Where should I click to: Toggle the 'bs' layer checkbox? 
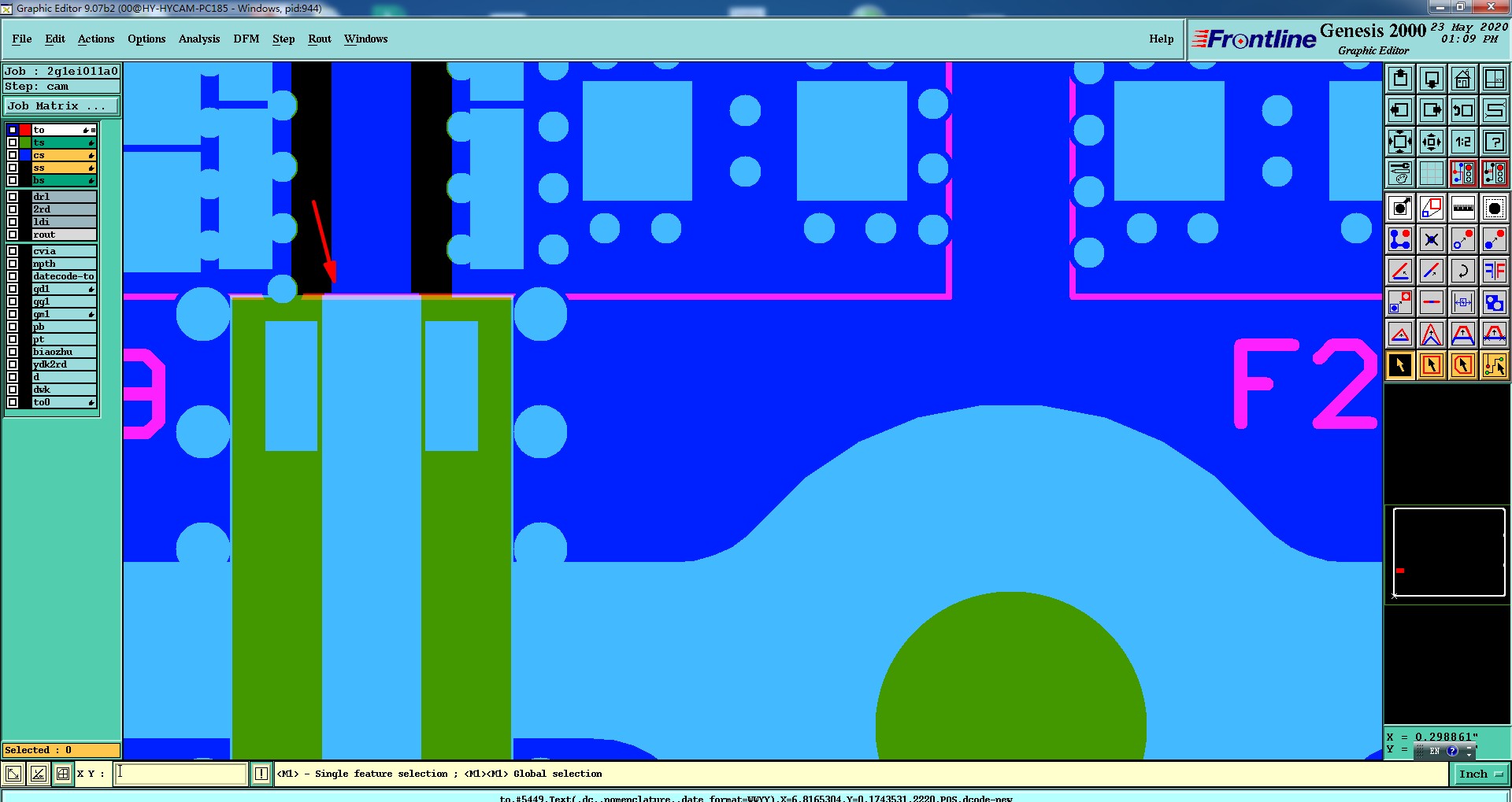tap(13, 180)
